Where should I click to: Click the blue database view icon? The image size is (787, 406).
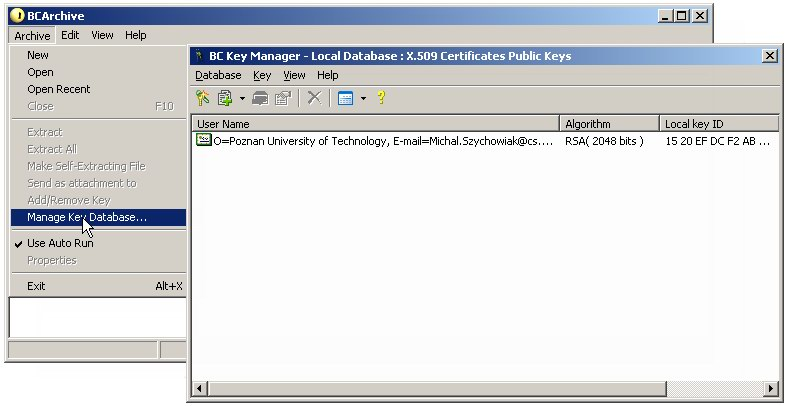(x=345, y=98)
